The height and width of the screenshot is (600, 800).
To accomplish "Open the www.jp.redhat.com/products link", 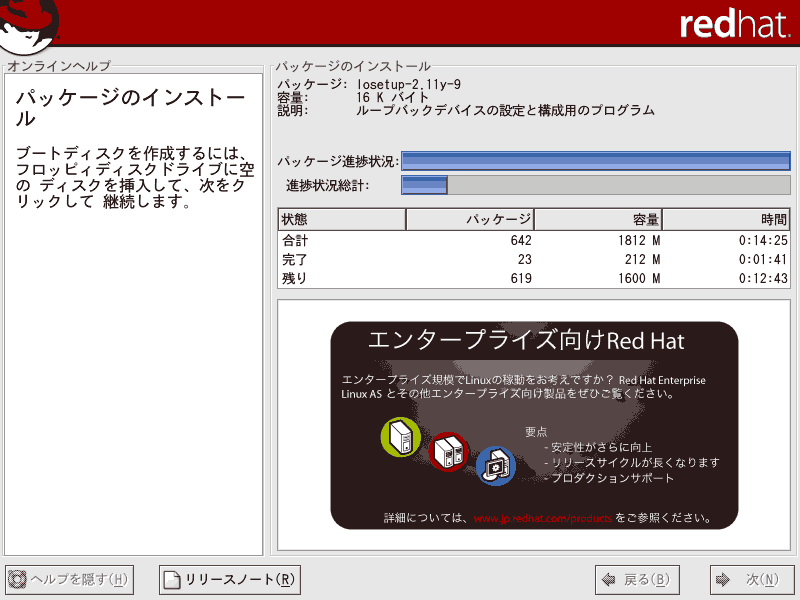I will click(x=542, y=519).
